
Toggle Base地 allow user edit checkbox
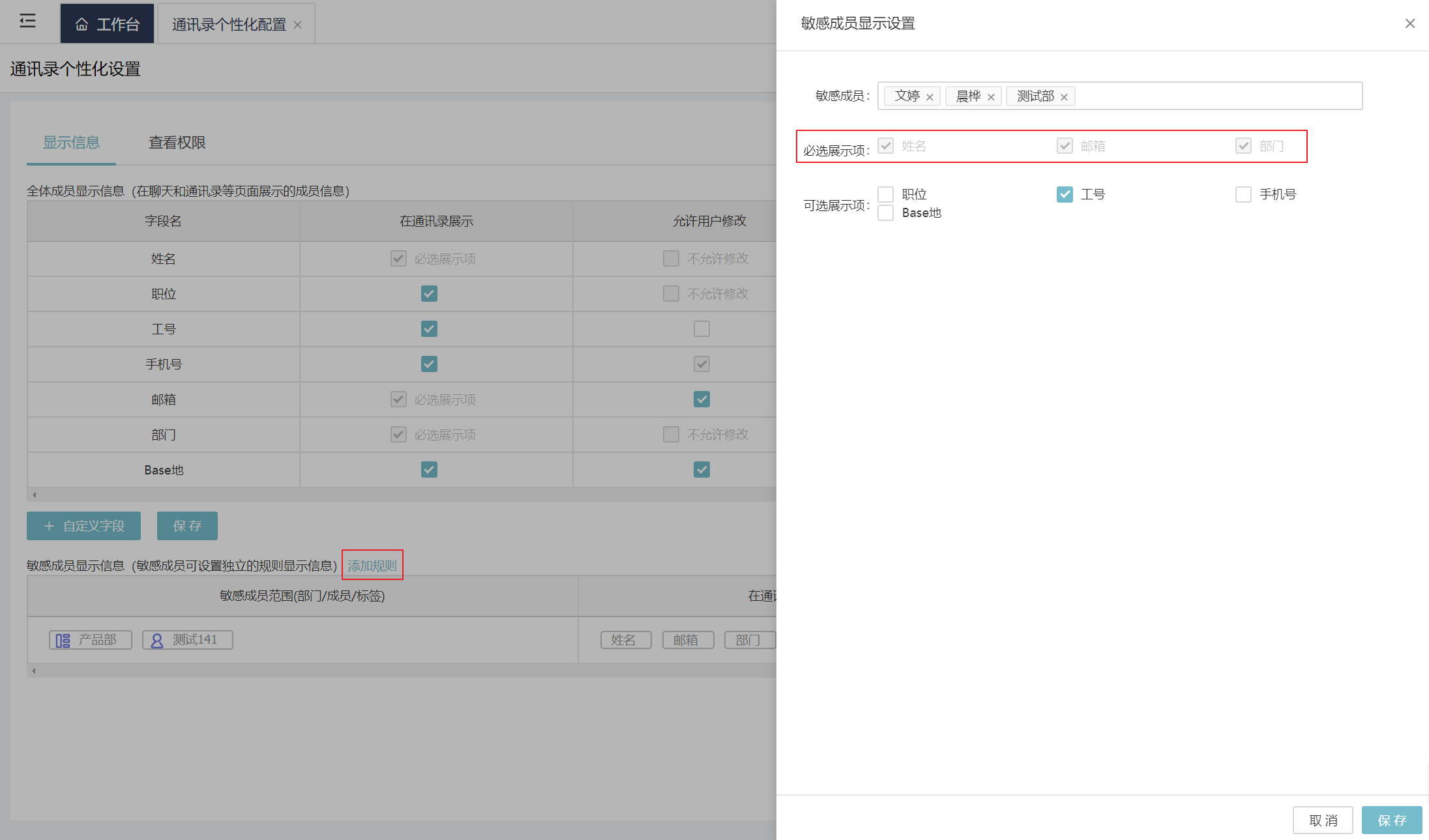coord(701,470)
